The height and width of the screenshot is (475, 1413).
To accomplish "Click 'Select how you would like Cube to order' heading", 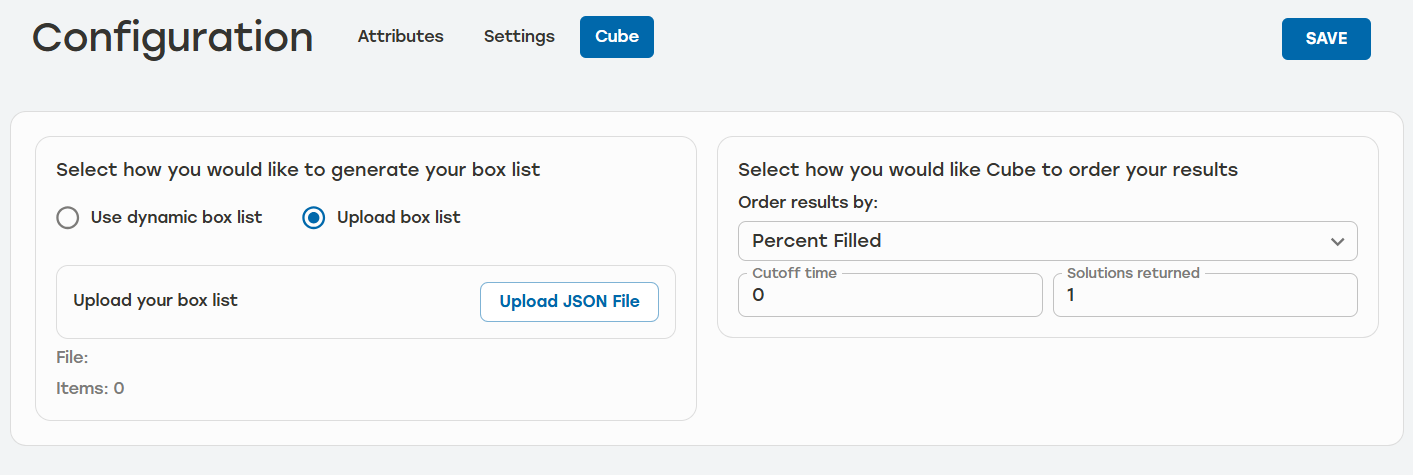I will point(988,170).
